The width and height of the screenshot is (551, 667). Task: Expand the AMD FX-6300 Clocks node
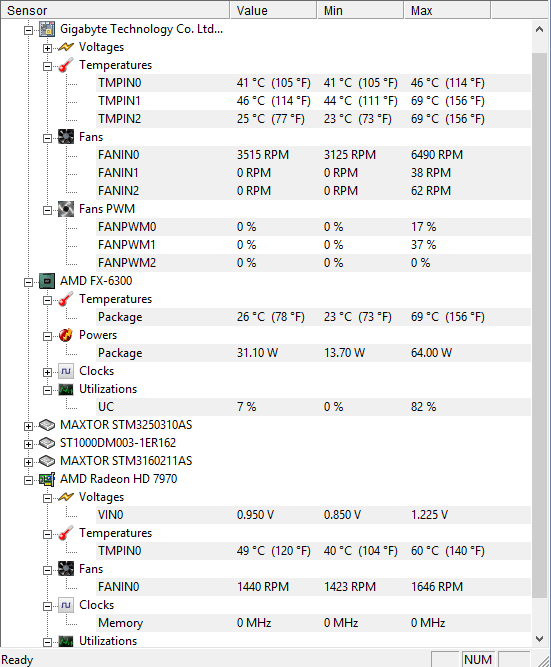click(47, 373)
